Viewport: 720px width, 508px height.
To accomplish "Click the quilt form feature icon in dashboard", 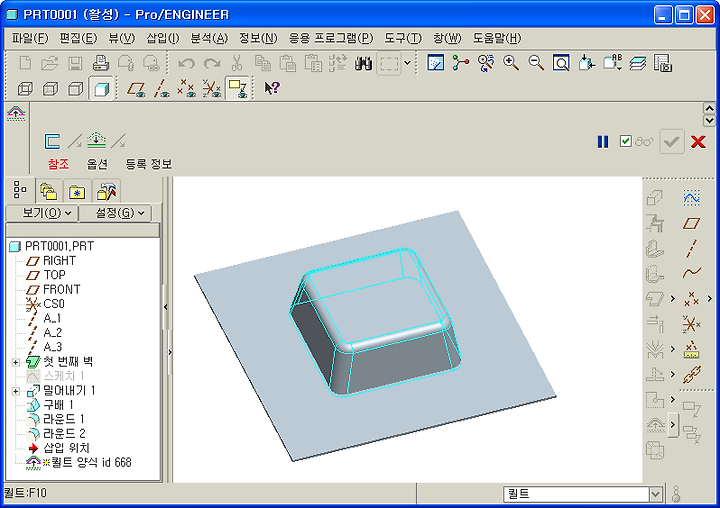I will tap(16, 113).
